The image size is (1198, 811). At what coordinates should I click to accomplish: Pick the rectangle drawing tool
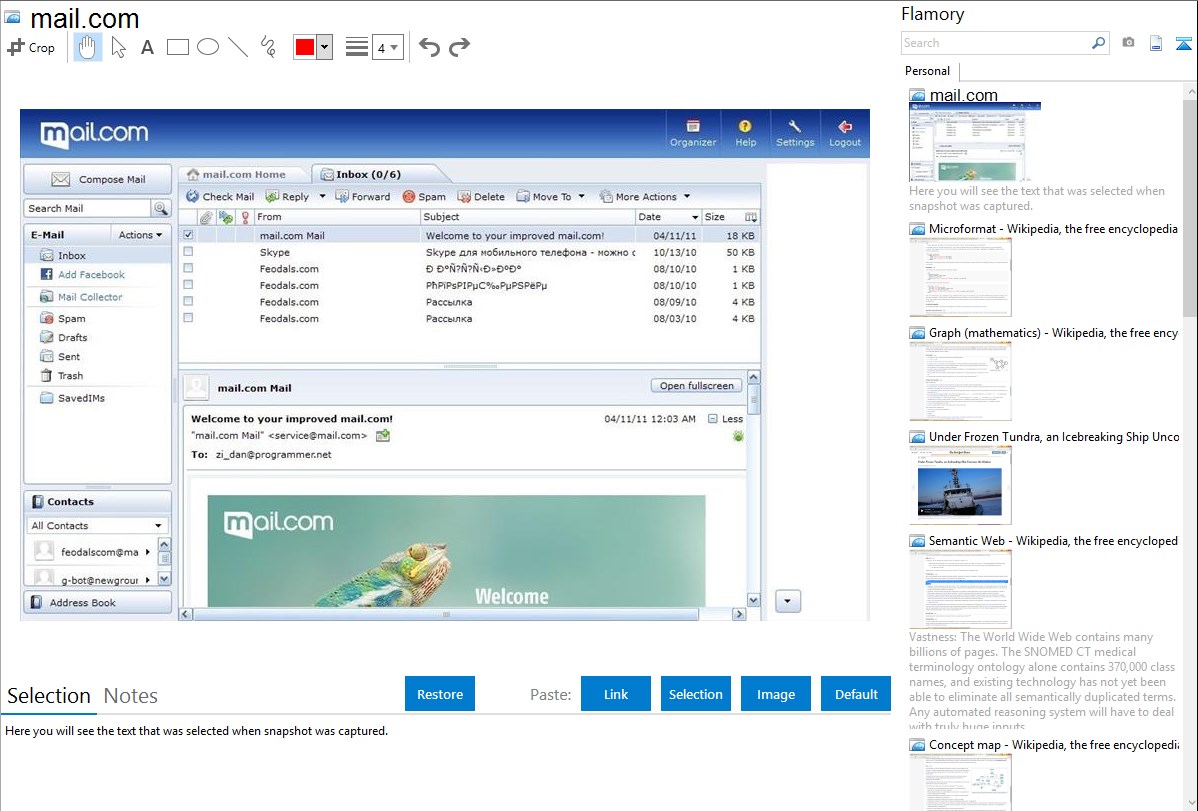click(x=177, y=47)
